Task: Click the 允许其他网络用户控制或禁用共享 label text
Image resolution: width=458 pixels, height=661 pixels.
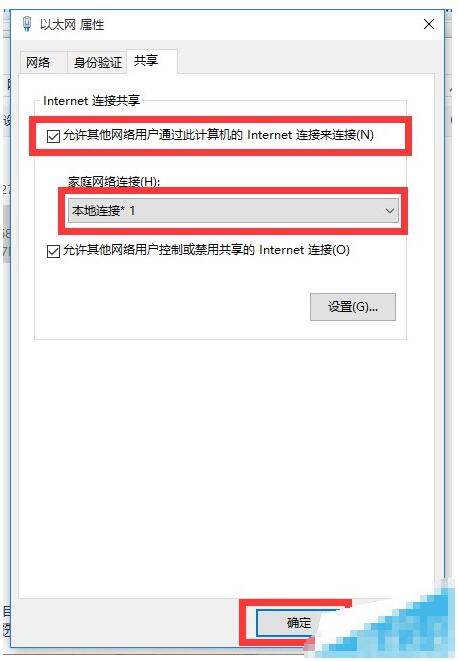Action: coord(159,250)
